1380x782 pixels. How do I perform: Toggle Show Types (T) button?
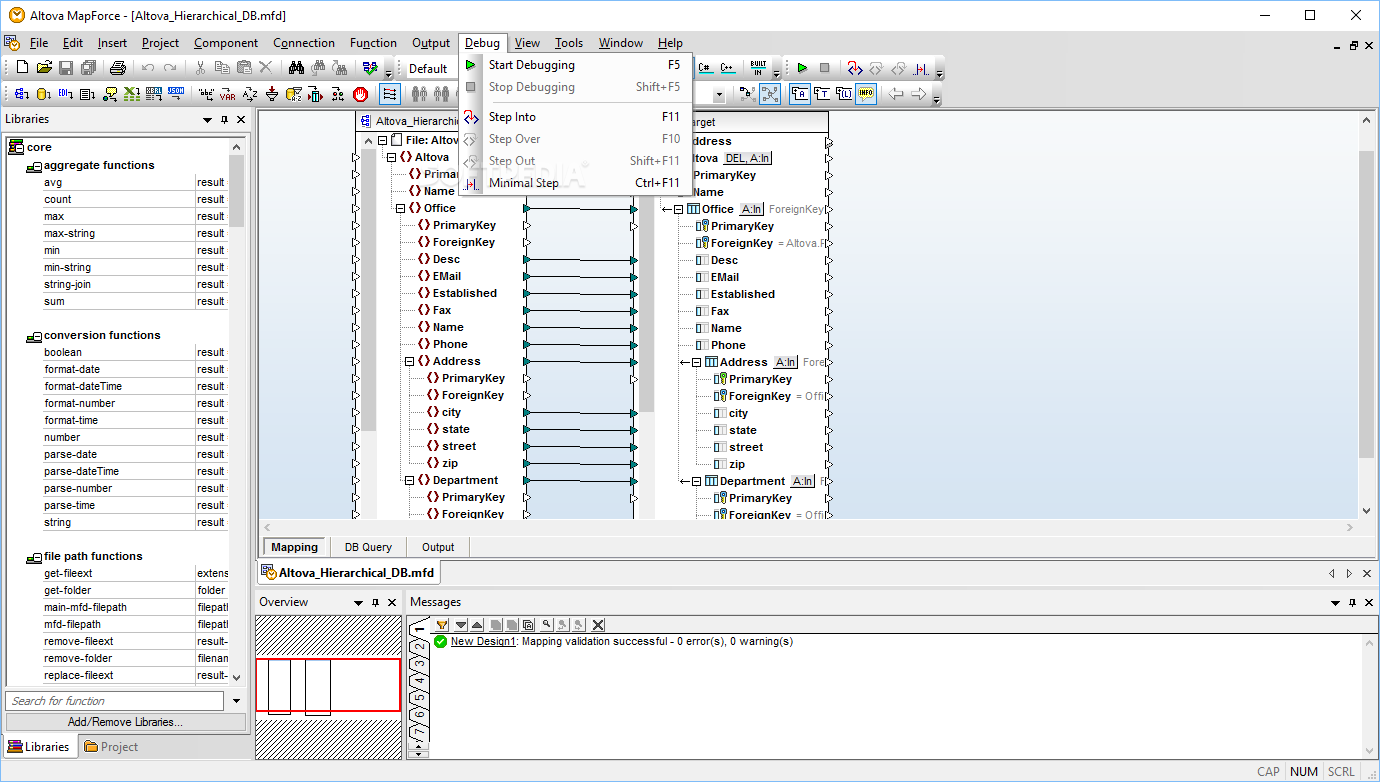point(824,94)
